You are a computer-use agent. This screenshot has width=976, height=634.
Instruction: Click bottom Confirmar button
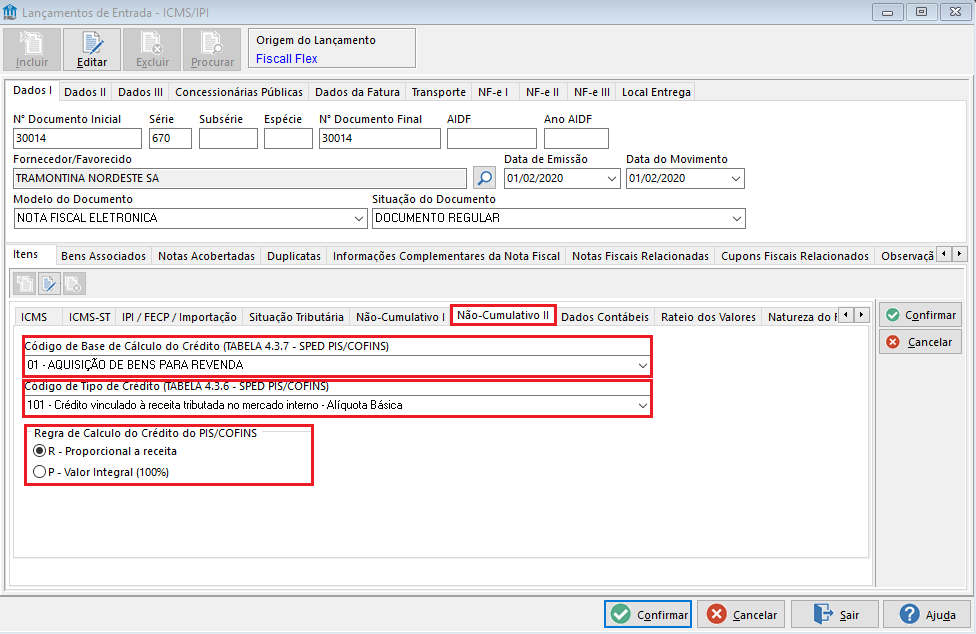pos(648,615)
